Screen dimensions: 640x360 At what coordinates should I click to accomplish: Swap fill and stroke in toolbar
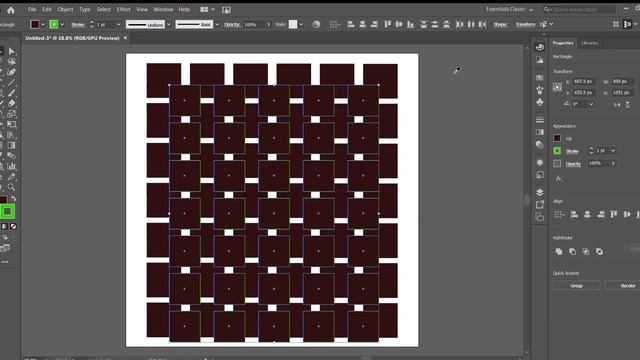13,199
